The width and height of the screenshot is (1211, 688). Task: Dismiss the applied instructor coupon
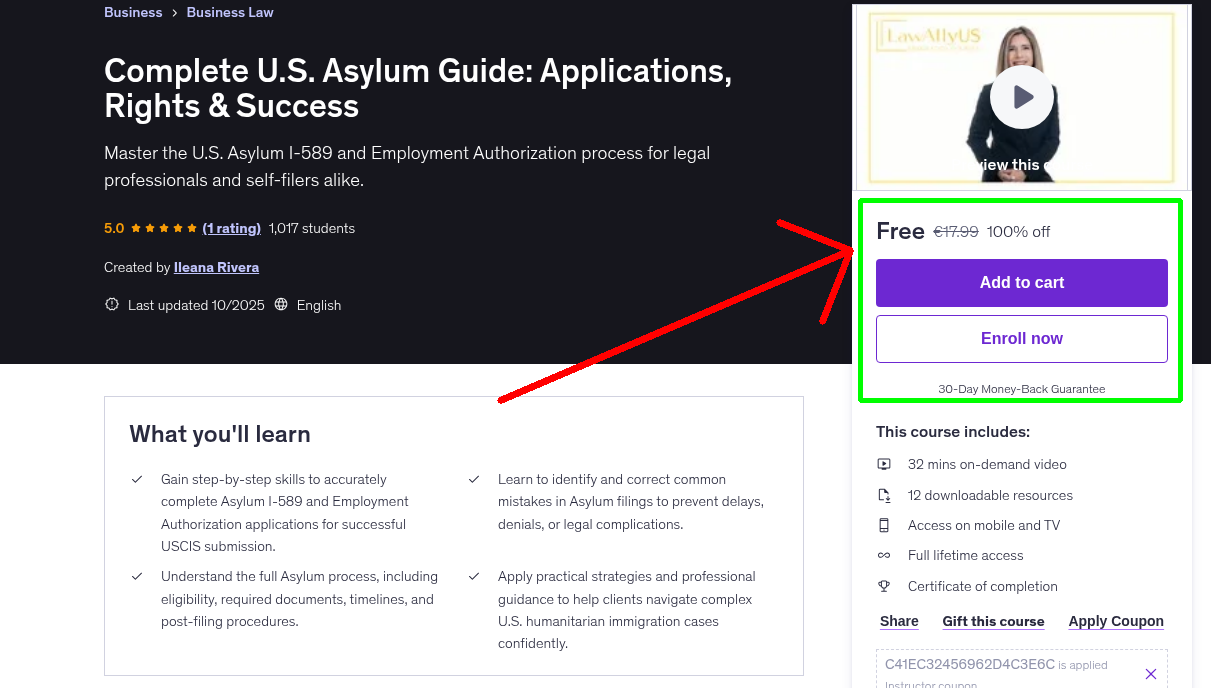coord(1151,673)
